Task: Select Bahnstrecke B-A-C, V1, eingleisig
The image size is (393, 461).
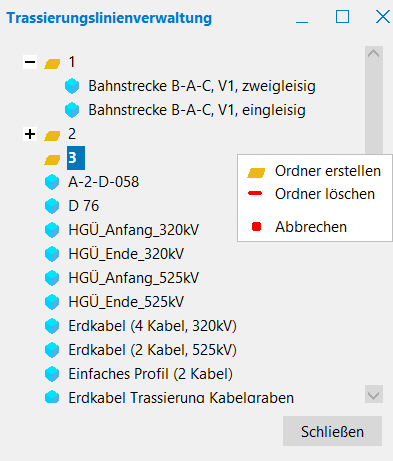Action: (197, 110)
